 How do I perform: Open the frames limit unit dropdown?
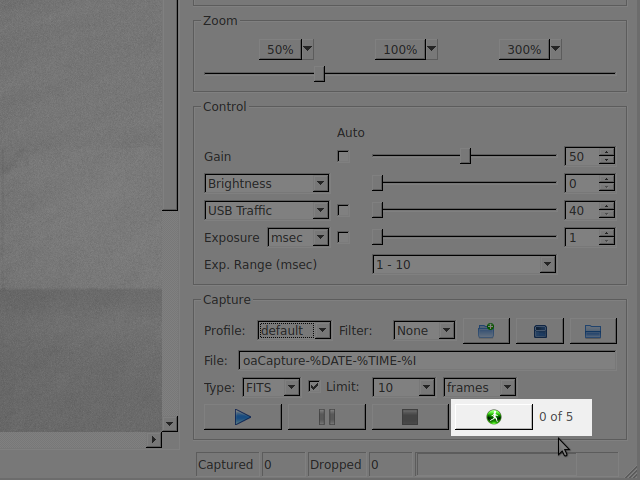point(507,387)
